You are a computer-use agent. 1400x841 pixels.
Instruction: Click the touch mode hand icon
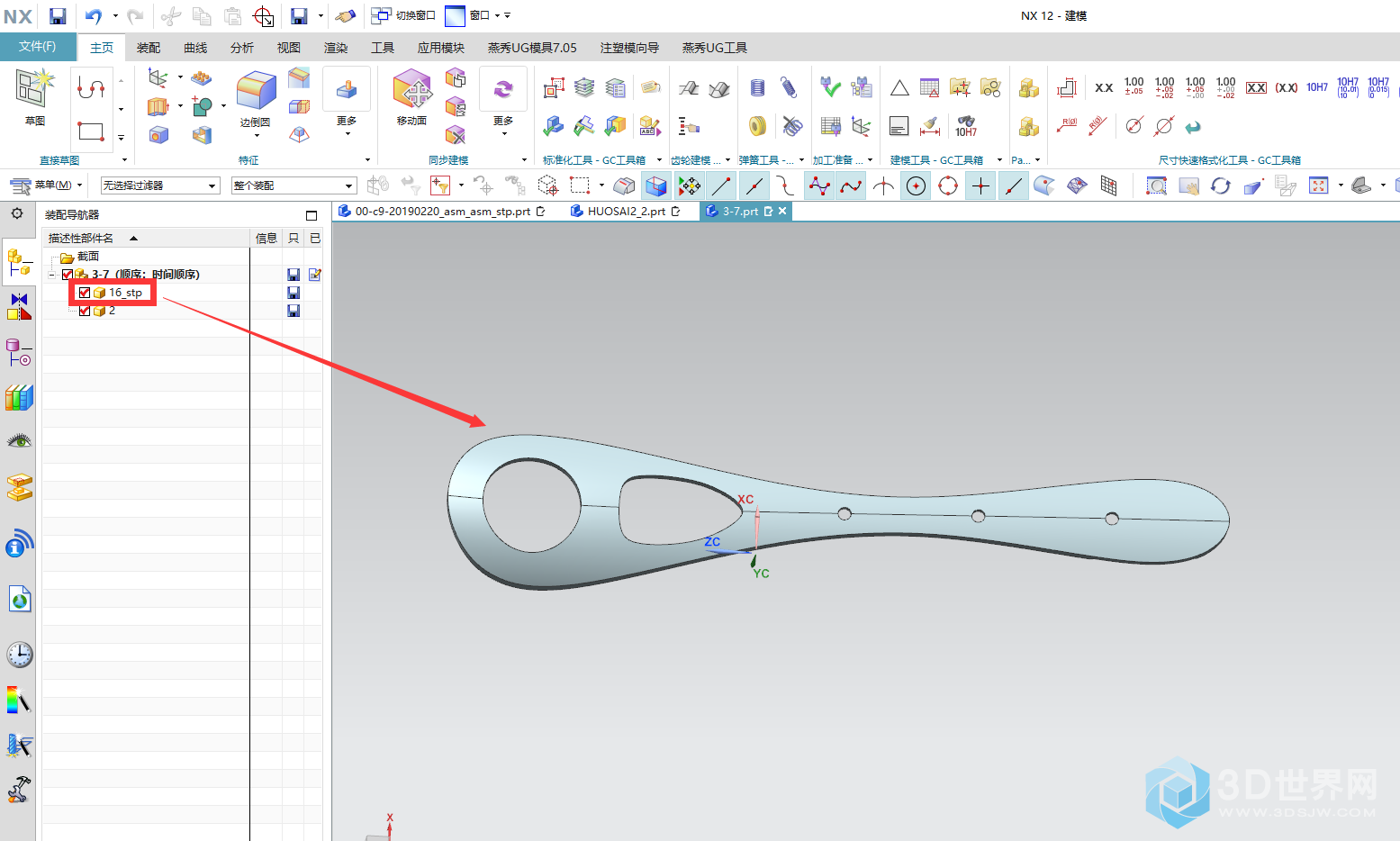click(345, 16)
